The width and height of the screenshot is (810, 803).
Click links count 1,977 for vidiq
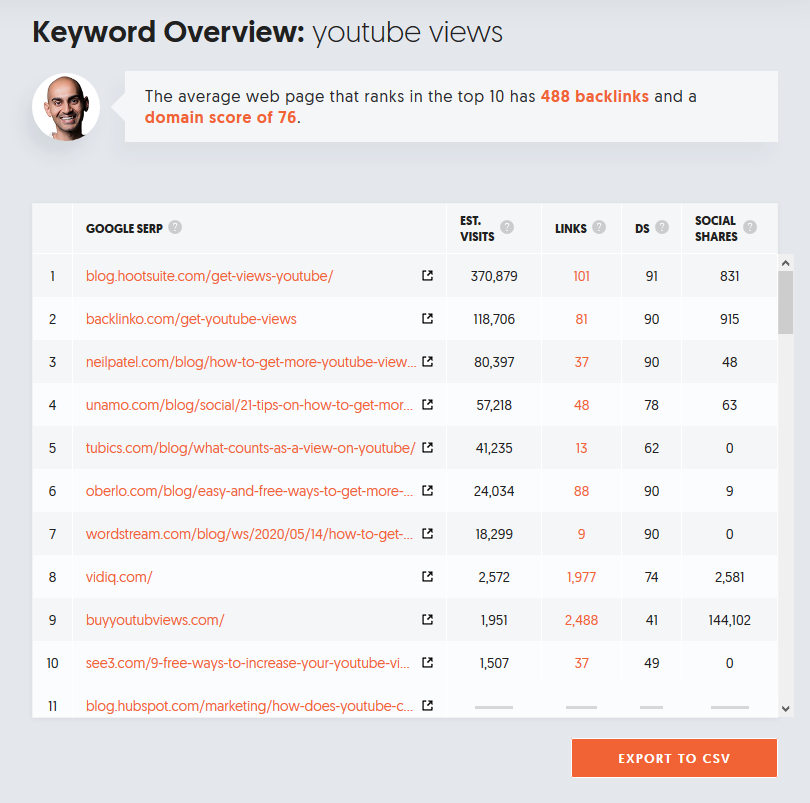pos(581,577)
